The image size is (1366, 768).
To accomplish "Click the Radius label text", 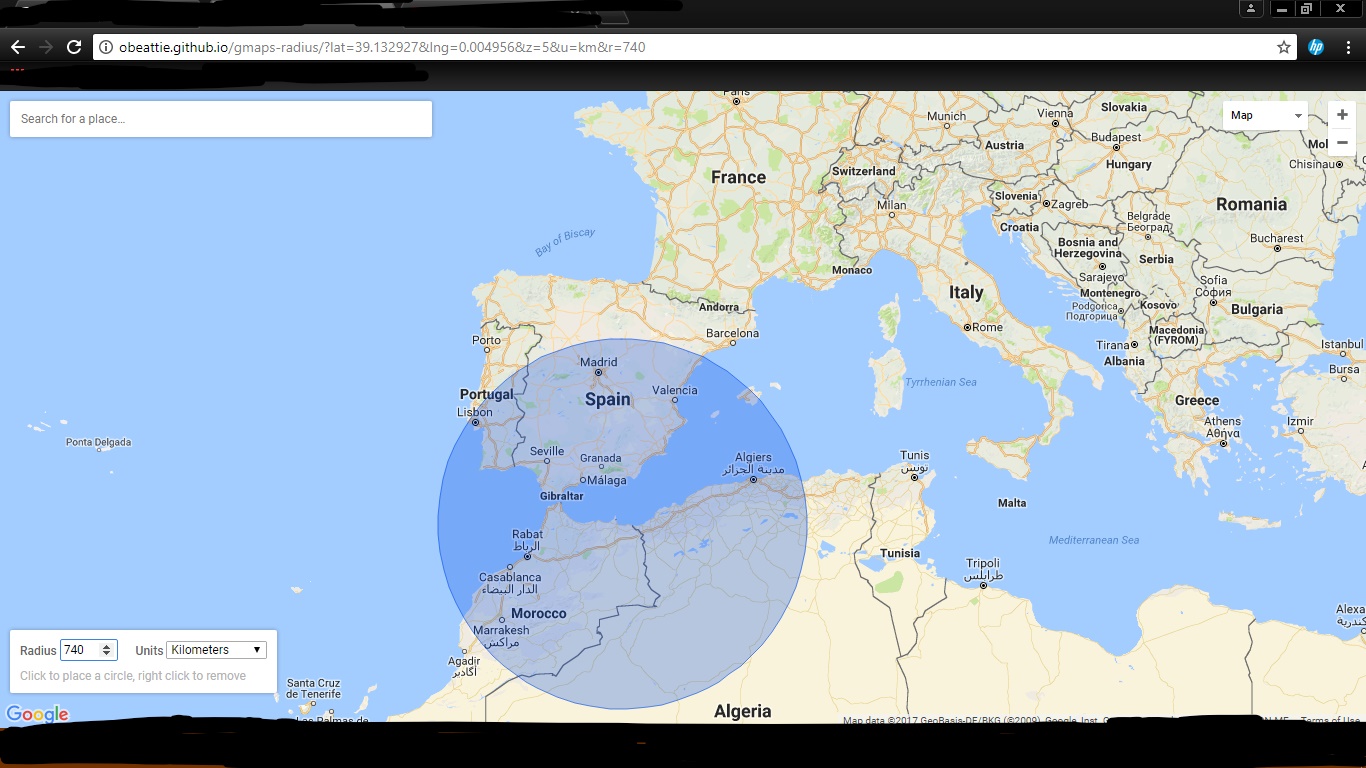I will [38, 650].
